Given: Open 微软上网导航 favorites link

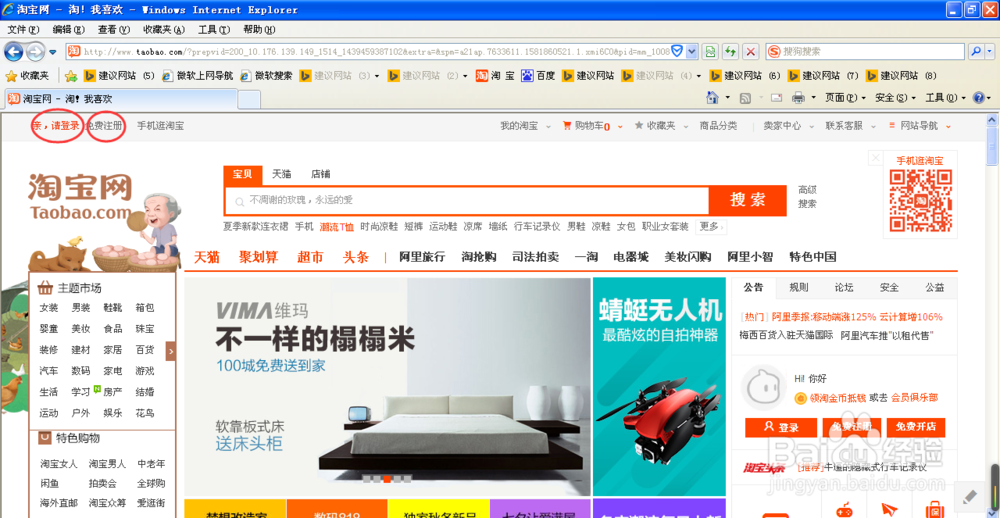Looking at the screenshot, I should tap(198, 76).
